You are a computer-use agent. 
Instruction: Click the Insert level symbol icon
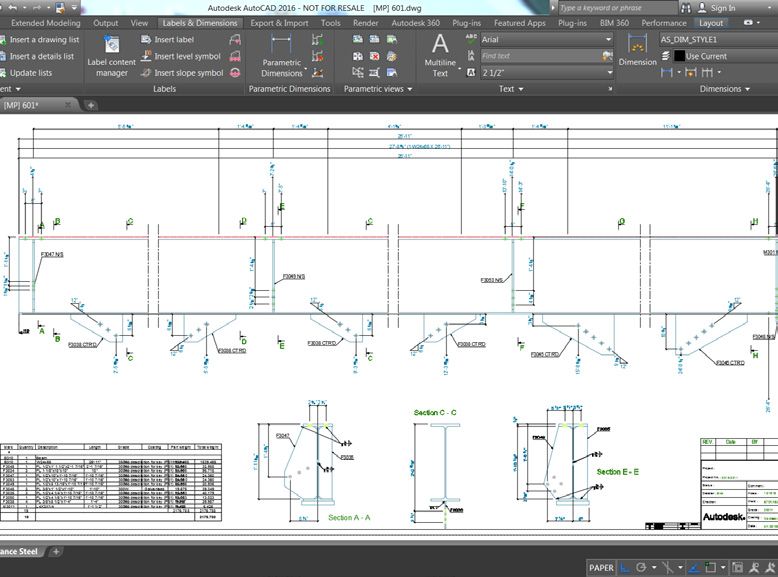[145, 57]
